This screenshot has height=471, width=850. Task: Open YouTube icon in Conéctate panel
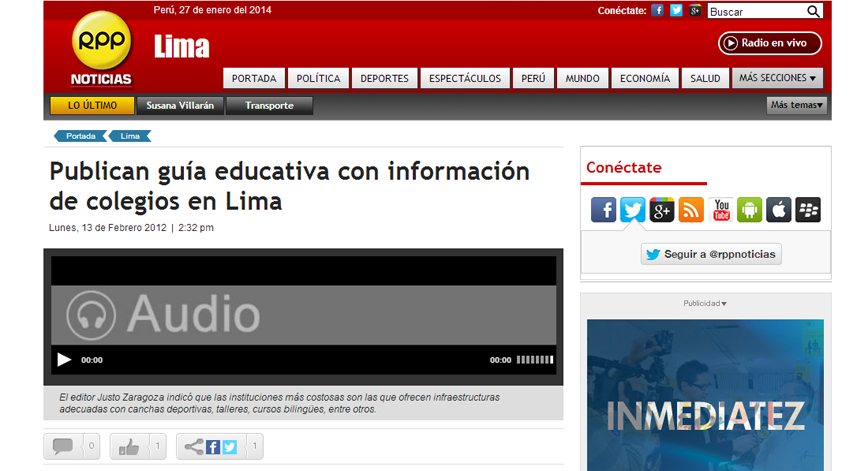tap(720, 210)
